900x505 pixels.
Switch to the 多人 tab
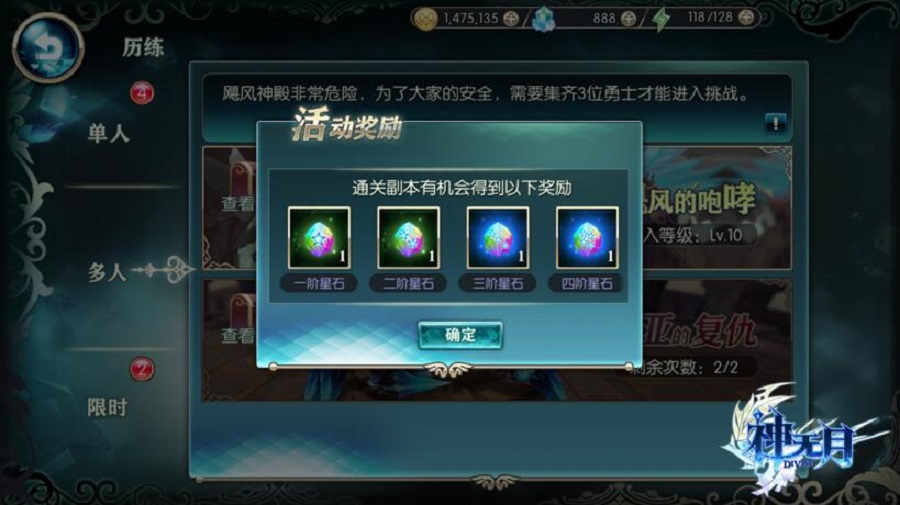pyautogui.click(x=107, y=271)
